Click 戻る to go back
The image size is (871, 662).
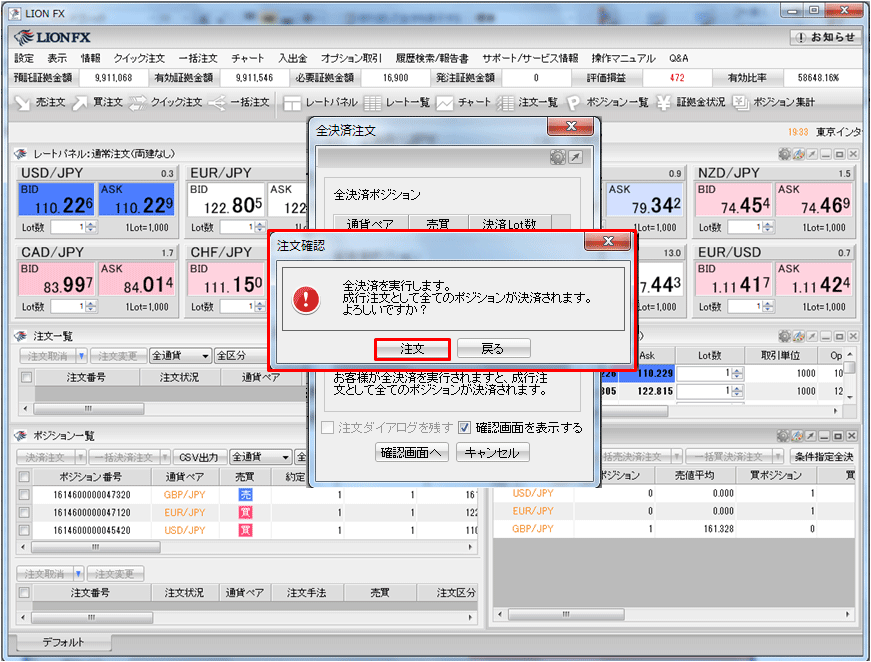coord(493,349)
